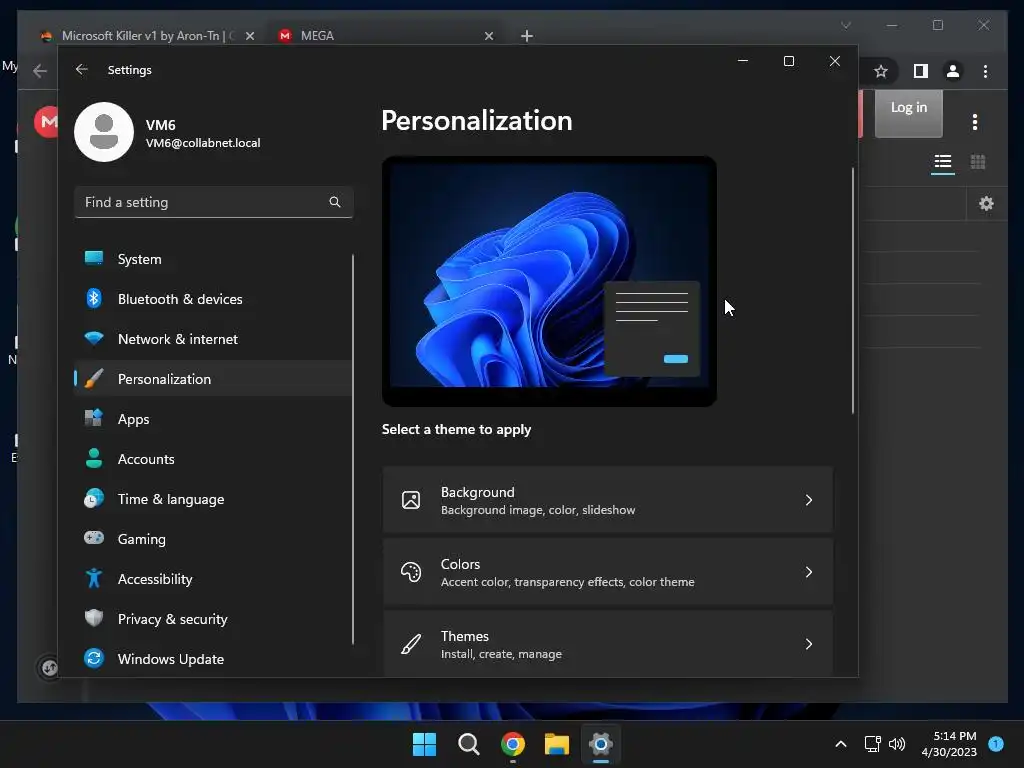Open the Accounts settings category
This screenshot has height=768, width=1024.
[x=213, y=459]
